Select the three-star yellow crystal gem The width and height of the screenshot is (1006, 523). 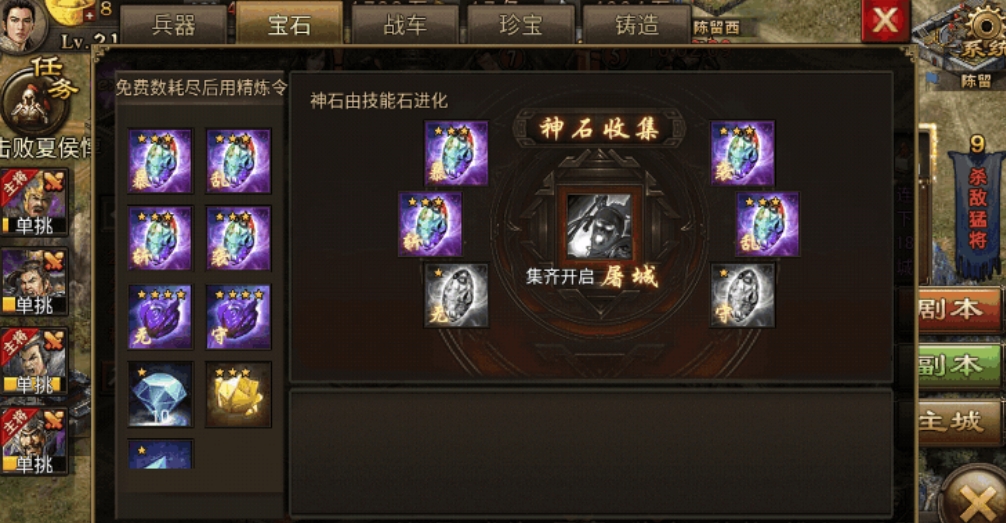pos(238,395)
